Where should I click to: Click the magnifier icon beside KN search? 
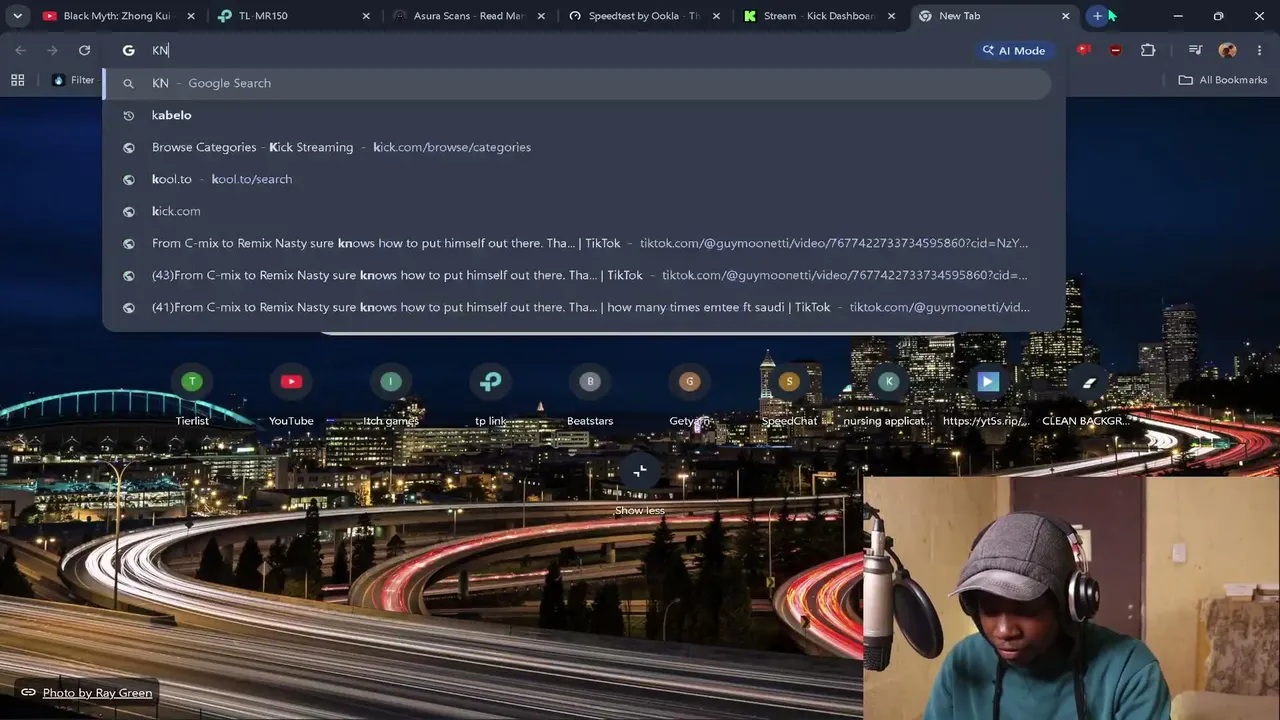(128, 83)
